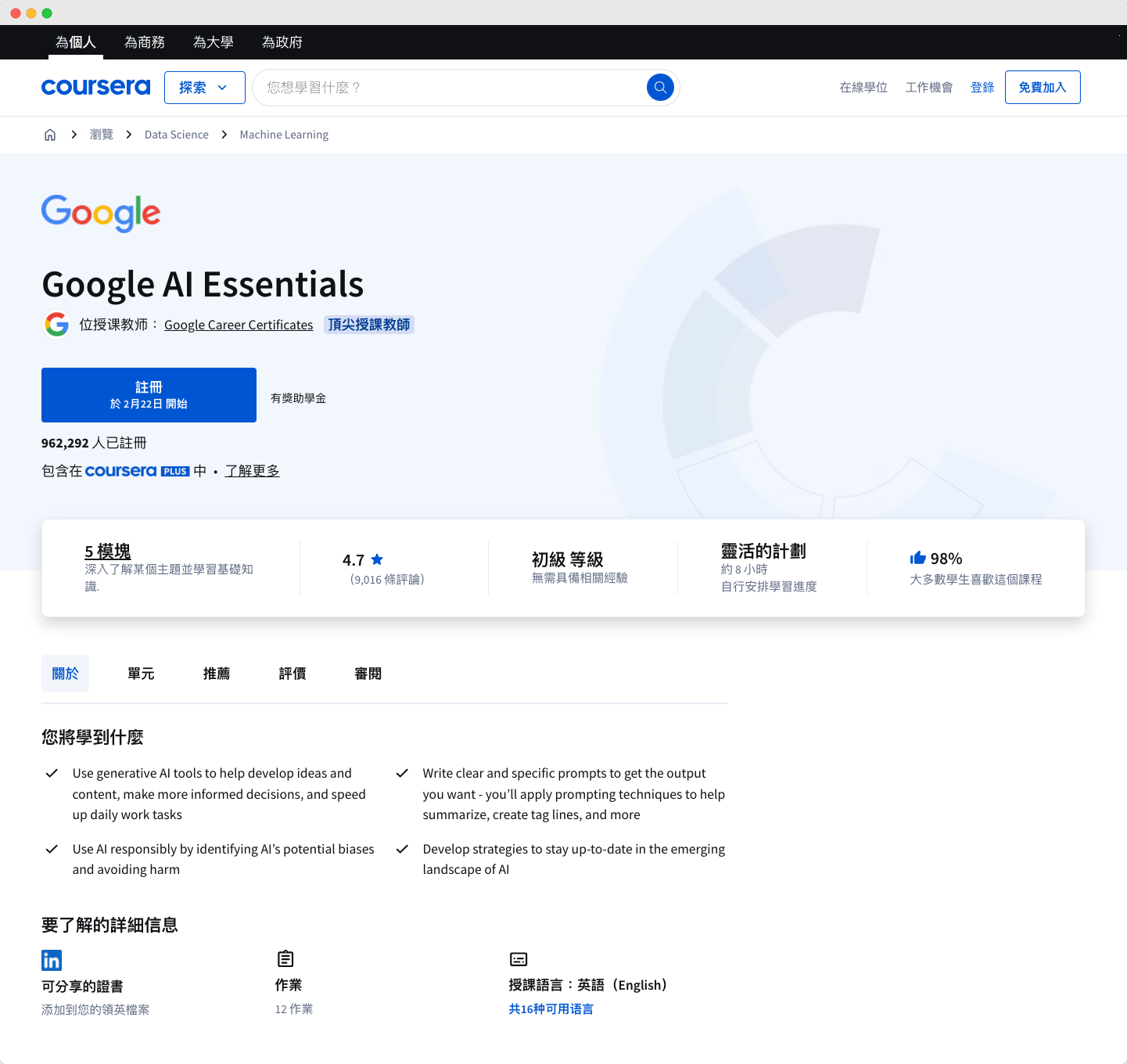Open the Google Career Certificates instructor link
The width and height of the screenshot is (1127, 1064).
(x=239, y=325)
